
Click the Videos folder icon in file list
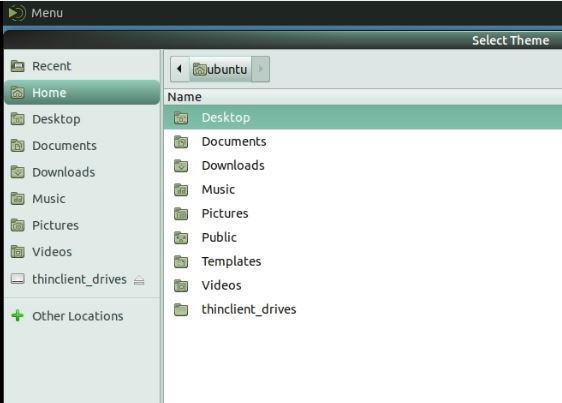click(x=181, y=286)
